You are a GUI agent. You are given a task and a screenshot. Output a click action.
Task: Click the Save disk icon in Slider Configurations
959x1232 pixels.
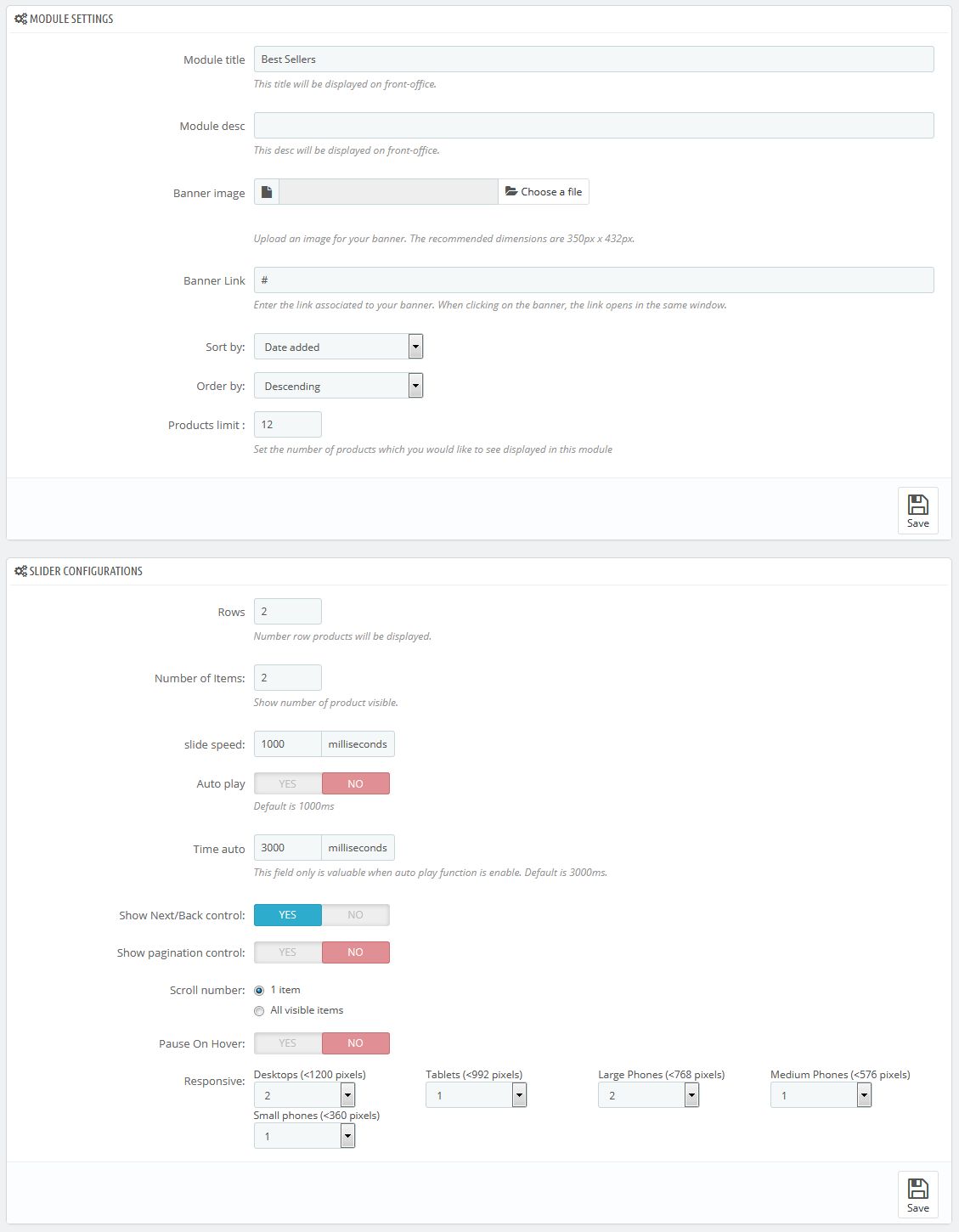(x=918, y=1189)
